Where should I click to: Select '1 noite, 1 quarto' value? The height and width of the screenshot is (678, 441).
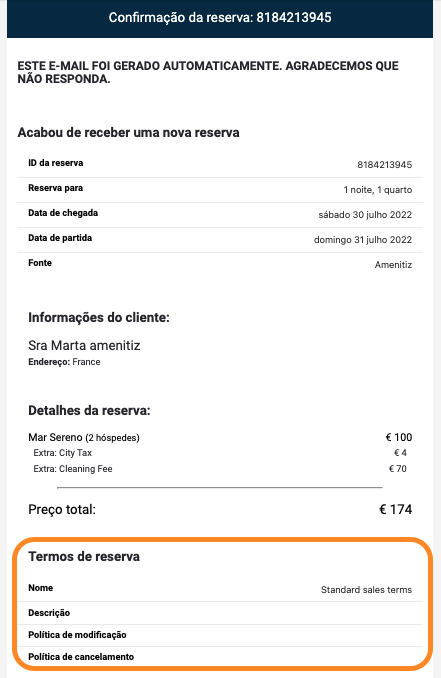tap(377, 190)
